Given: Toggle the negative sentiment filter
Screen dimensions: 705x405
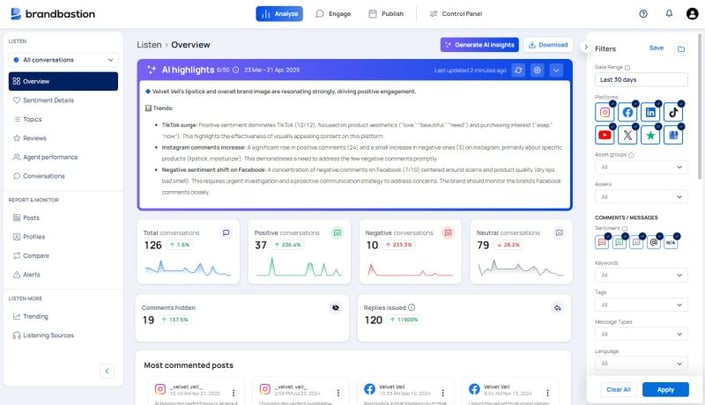Looking at the screenshot, I should pos(602,242).
